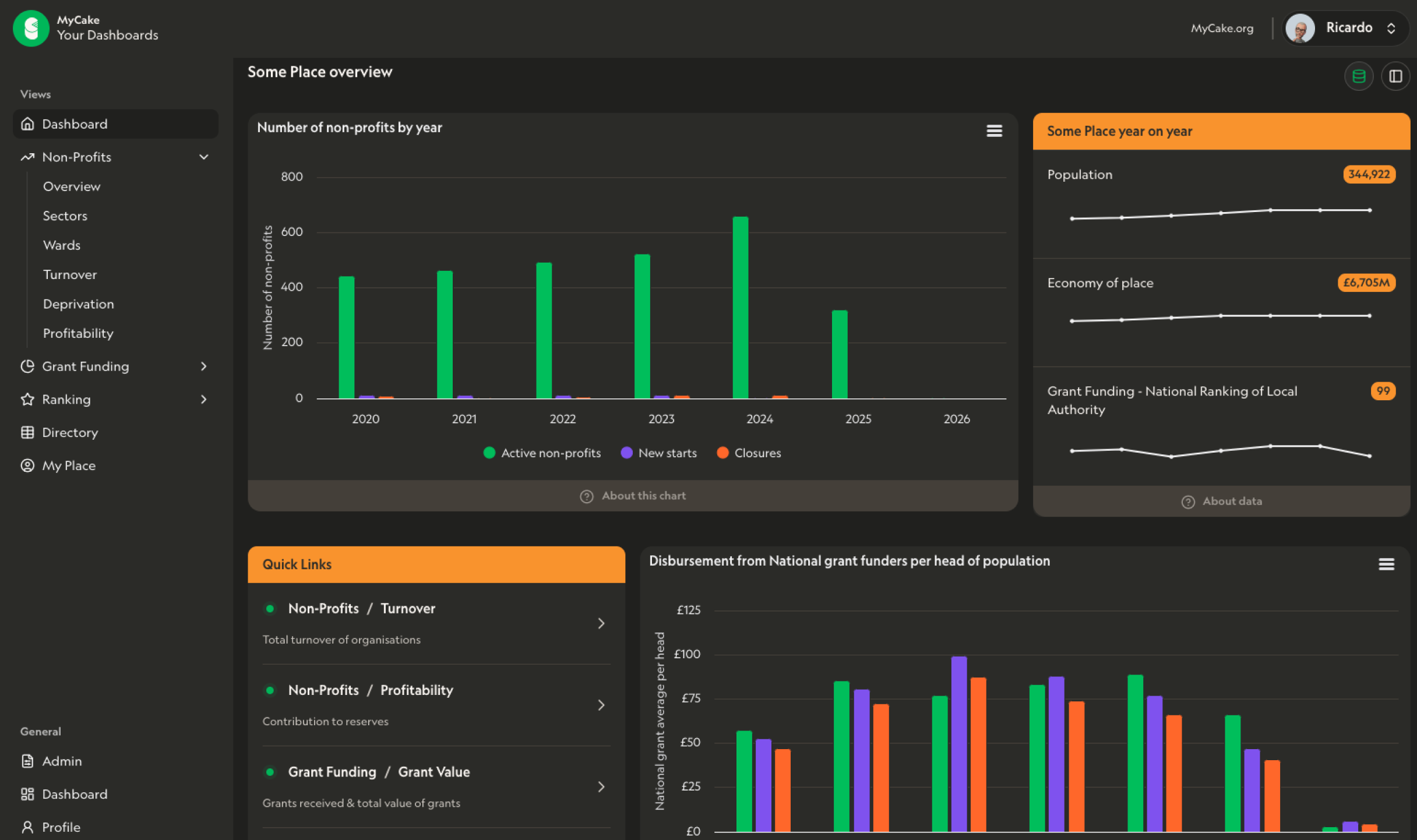Click the 344,922 population badge
The image size is (1417, 840).
pyautogui.click(x=1369, y=174)
